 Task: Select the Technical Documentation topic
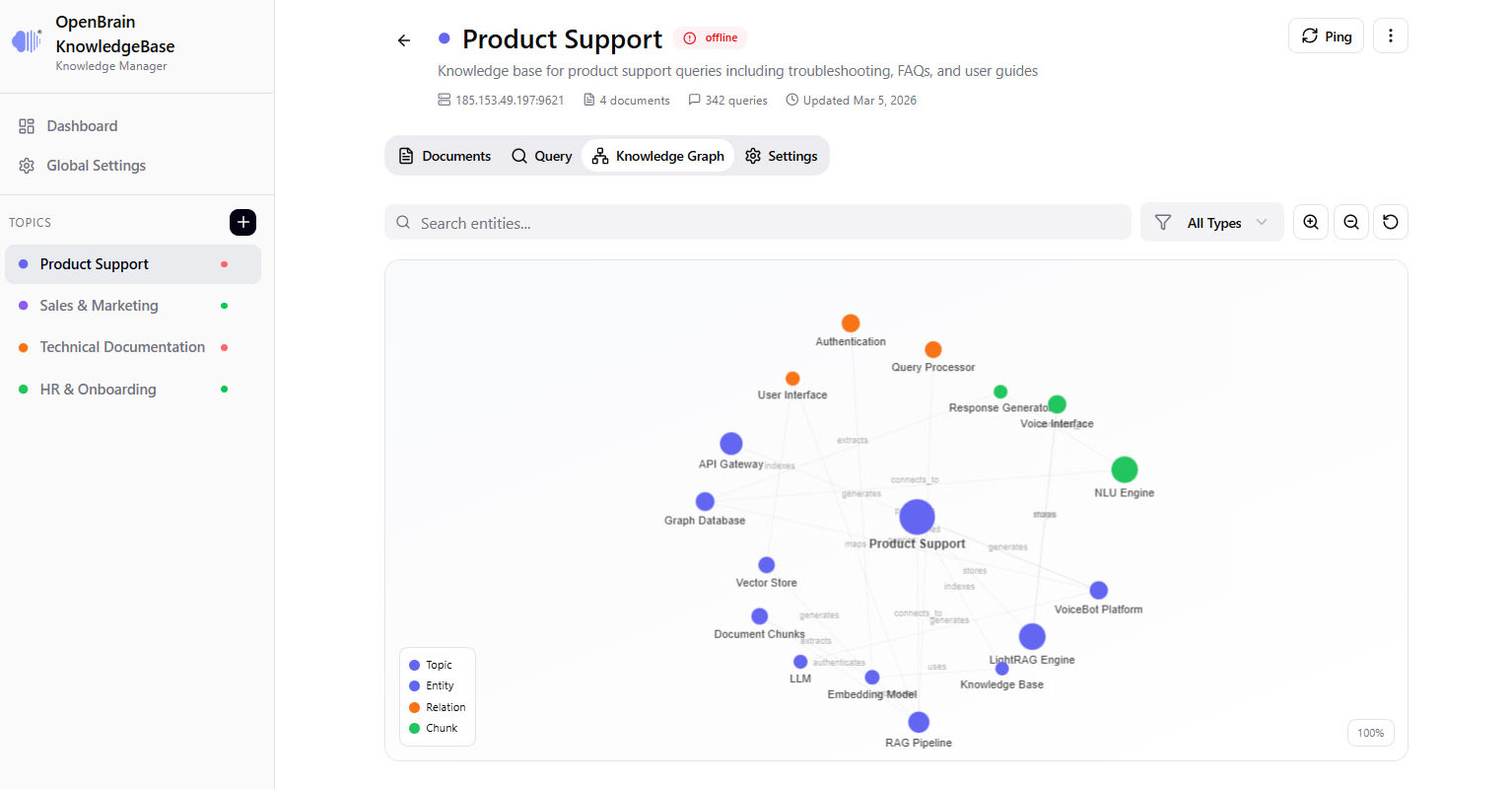[122, 347]
